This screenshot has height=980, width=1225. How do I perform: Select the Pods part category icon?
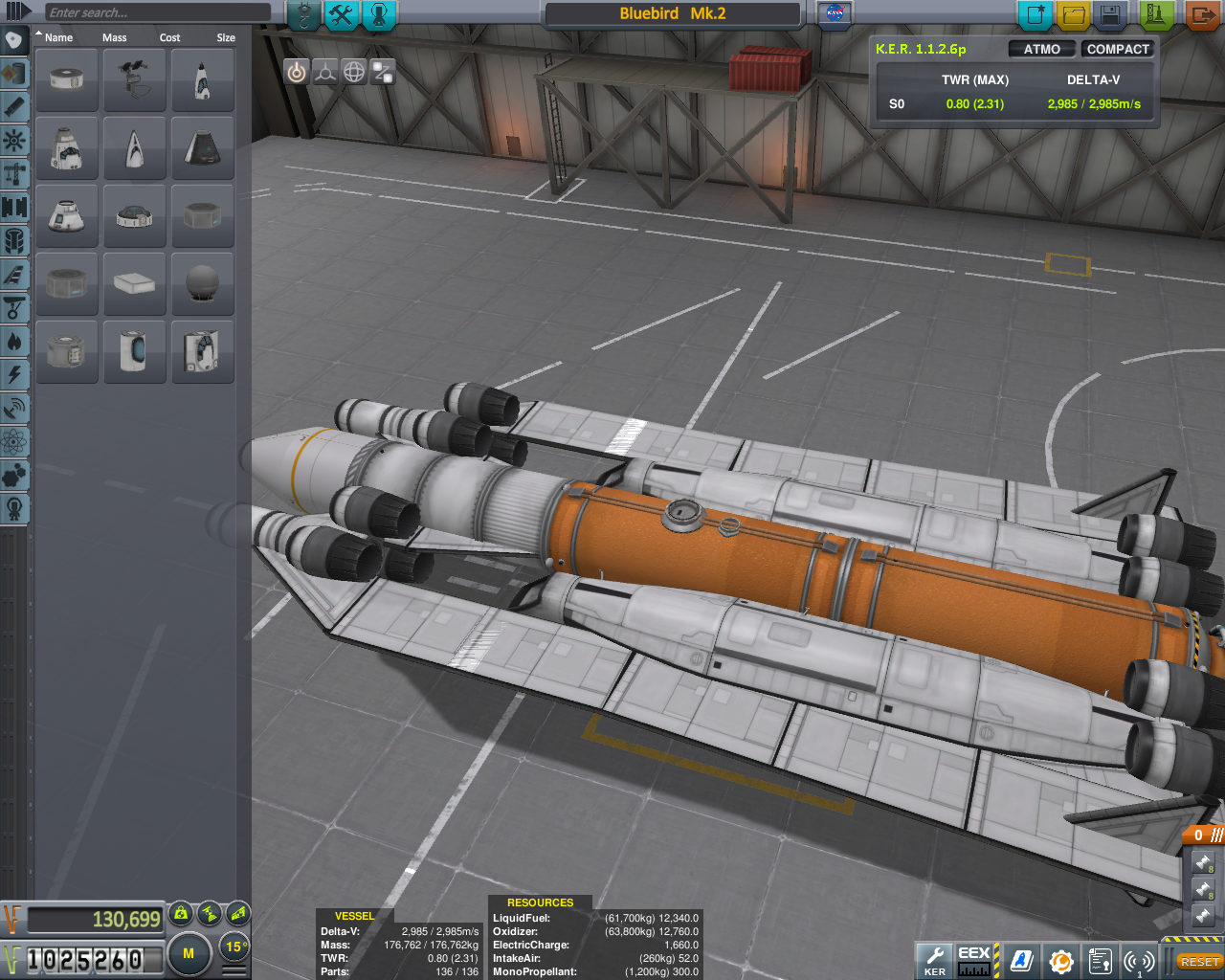(14, 40)
